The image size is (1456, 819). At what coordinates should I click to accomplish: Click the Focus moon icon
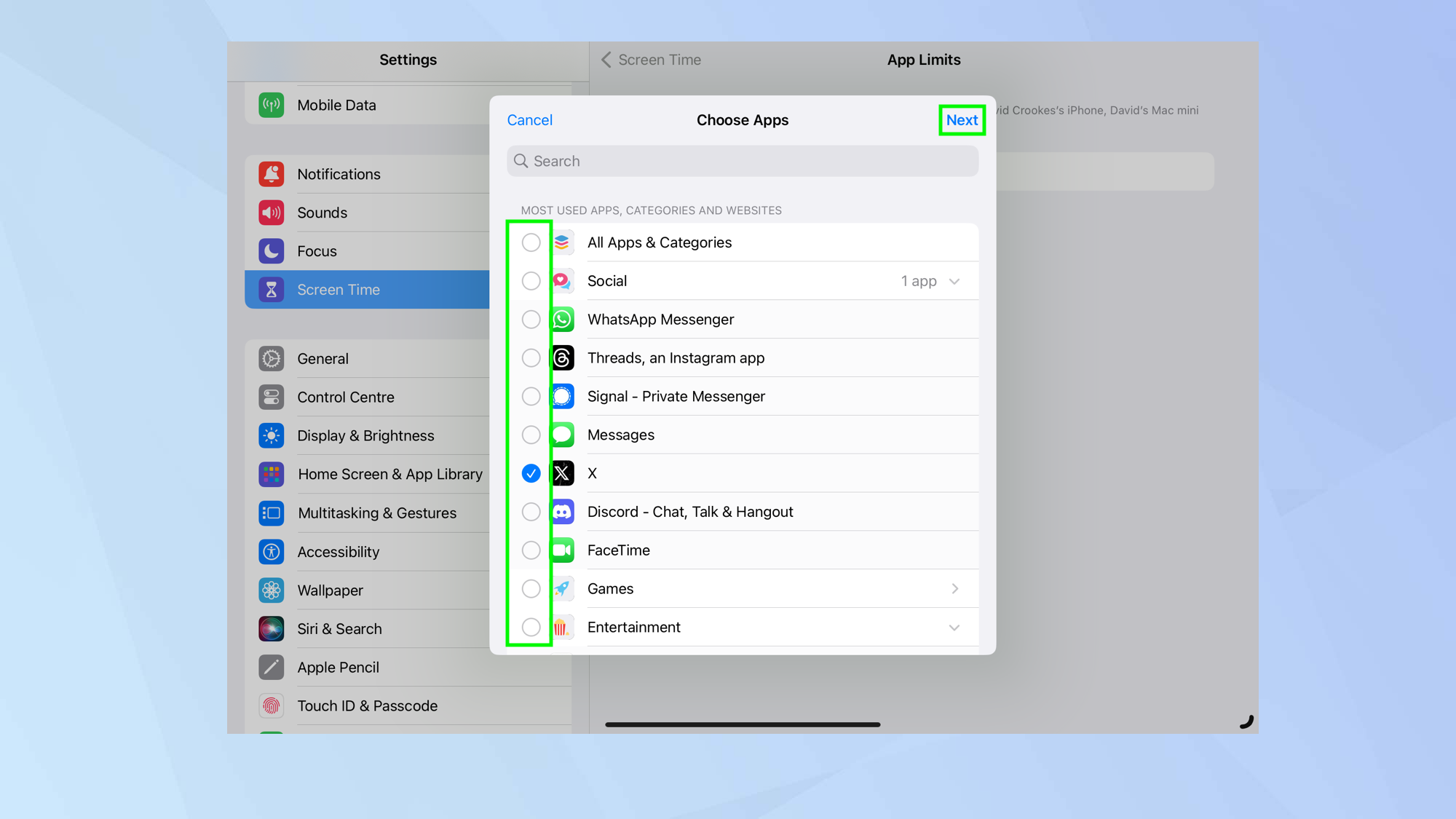272,251
